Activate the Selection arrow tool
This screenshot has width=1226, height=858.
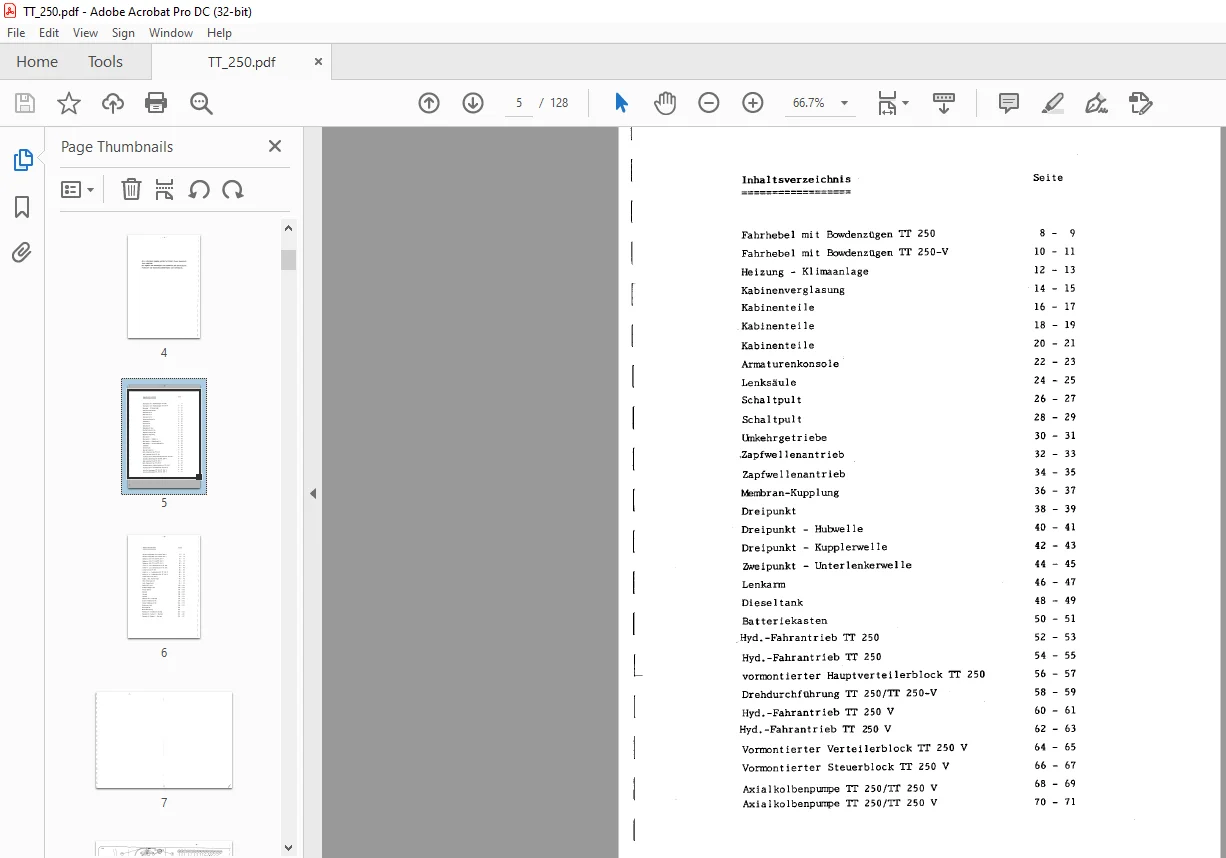pyautogui.click(x=621, y=103)
